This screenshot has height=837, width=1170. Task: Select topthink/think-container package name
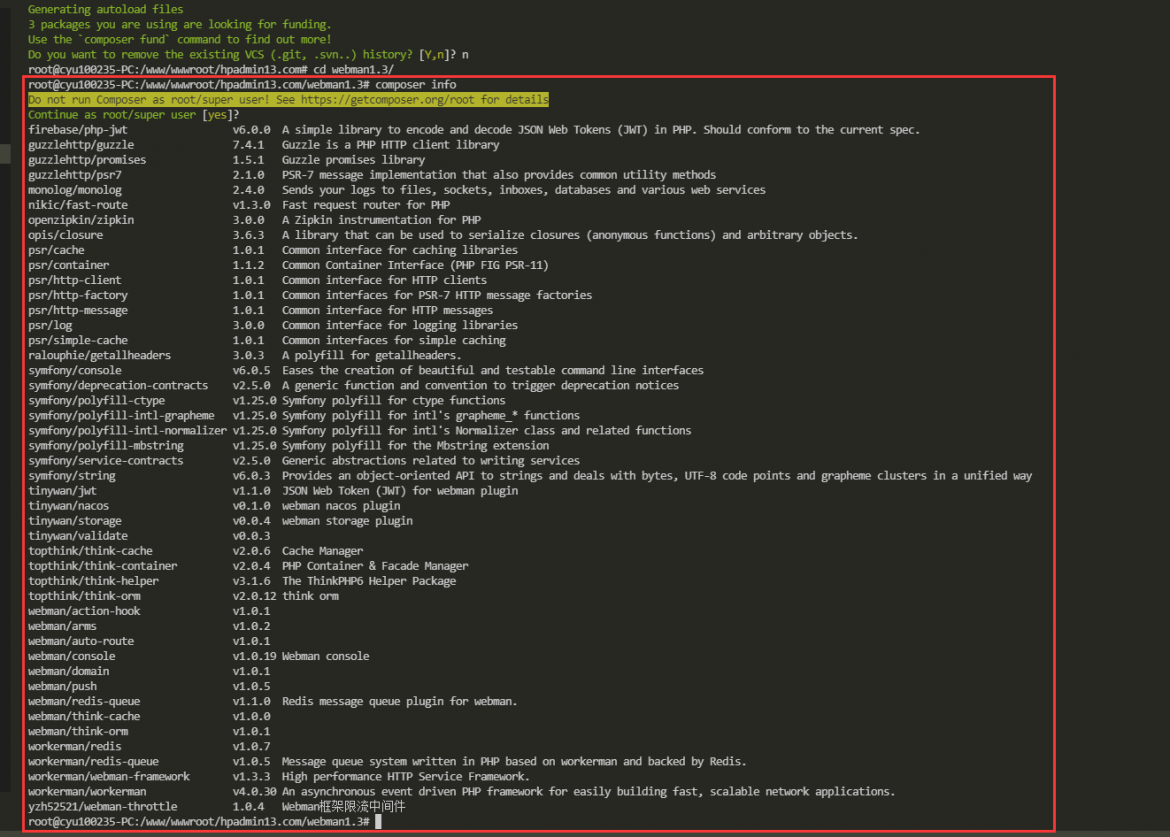103,566
